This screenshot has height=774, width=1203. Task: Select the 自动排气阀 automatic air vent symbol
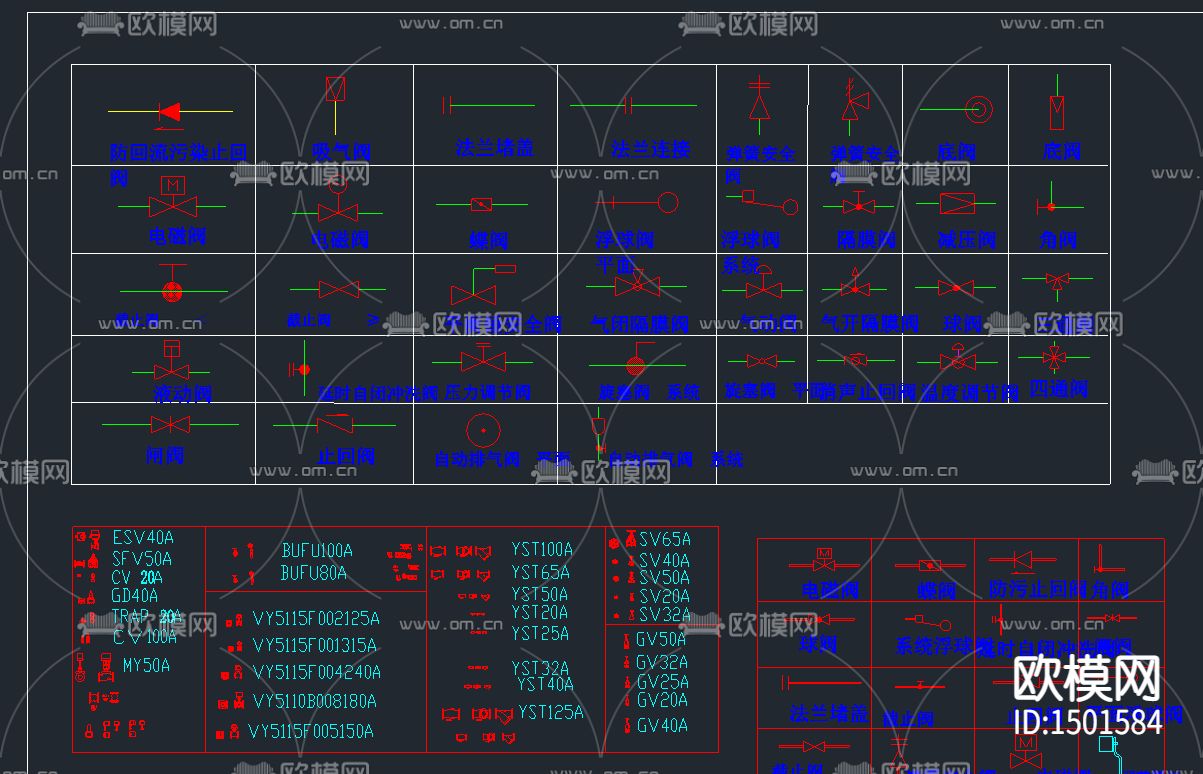(481, 430)
